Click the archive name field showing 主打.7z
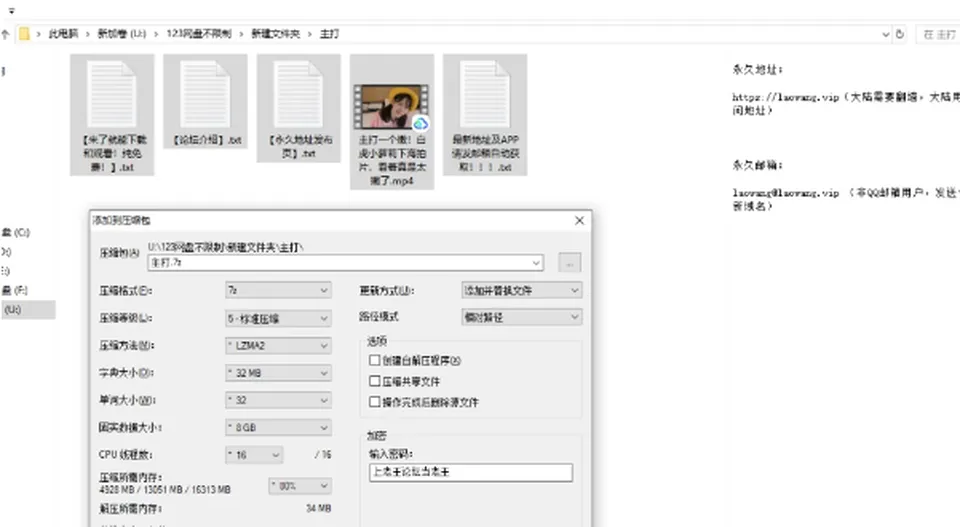960x527 pixels. 345,263
